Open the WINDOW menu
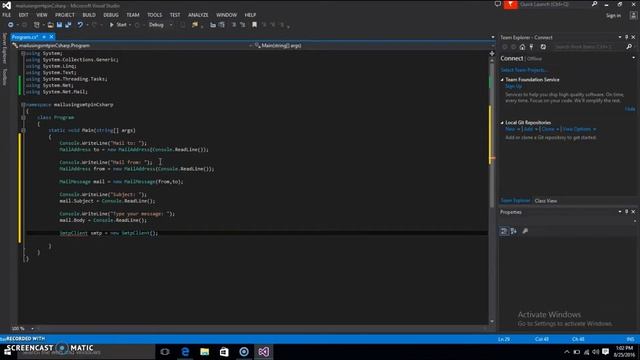The image size is (640, 360). 227,15
